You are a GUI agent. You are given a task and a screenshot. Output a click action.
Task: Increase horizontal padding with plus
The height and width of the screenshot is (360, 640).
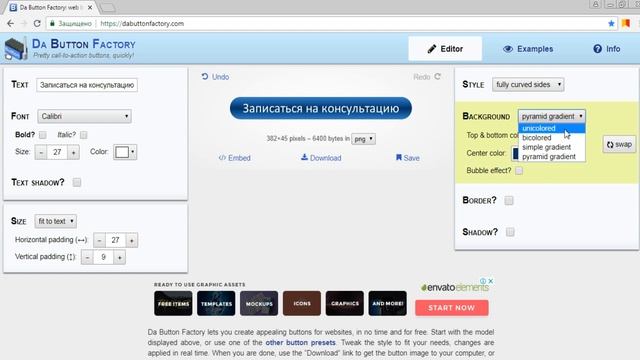[x=131, y=240]
